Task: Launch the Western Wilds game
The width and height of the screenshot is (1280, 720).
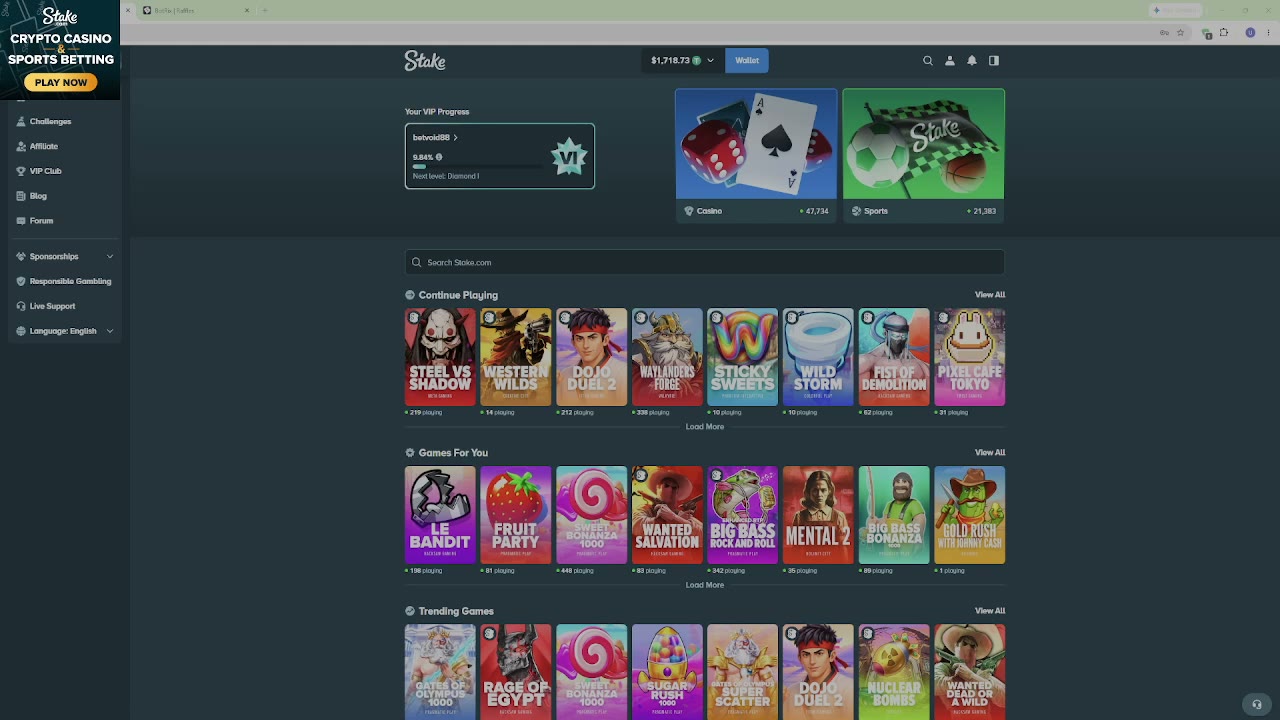Action: click(x=516, y=357)
